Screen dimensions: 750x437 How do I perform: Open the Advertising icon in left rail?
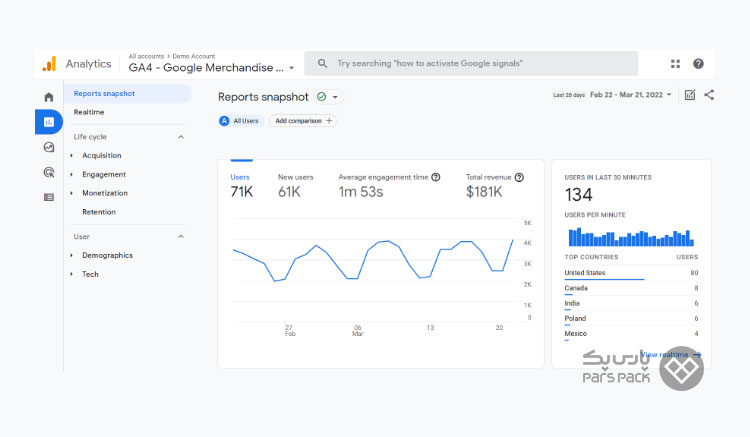pyautogui.click(x=49, y=172)
